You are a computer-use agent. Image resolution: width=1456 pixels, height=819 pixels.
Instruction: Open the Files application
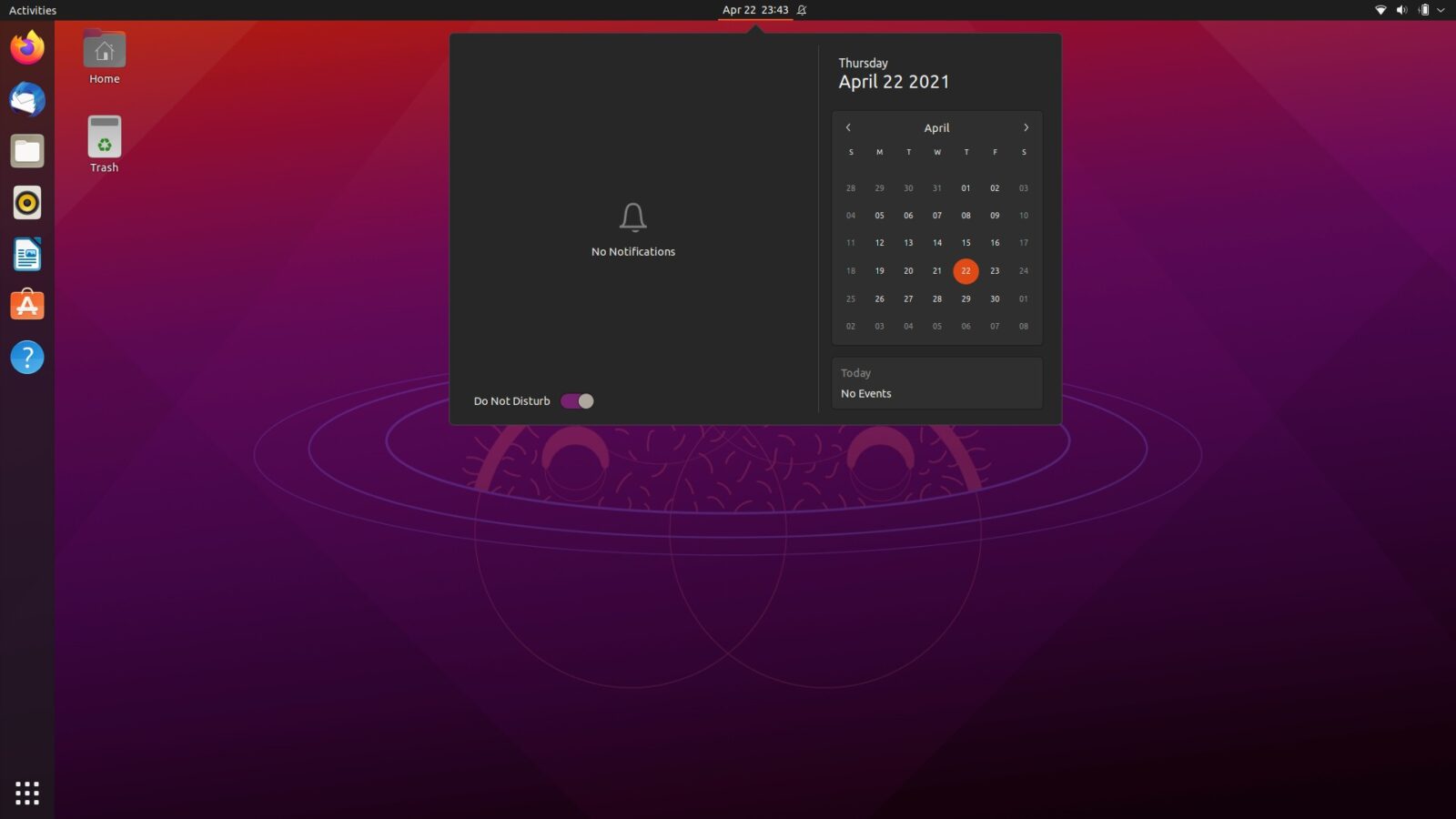(x=26, y=151)
